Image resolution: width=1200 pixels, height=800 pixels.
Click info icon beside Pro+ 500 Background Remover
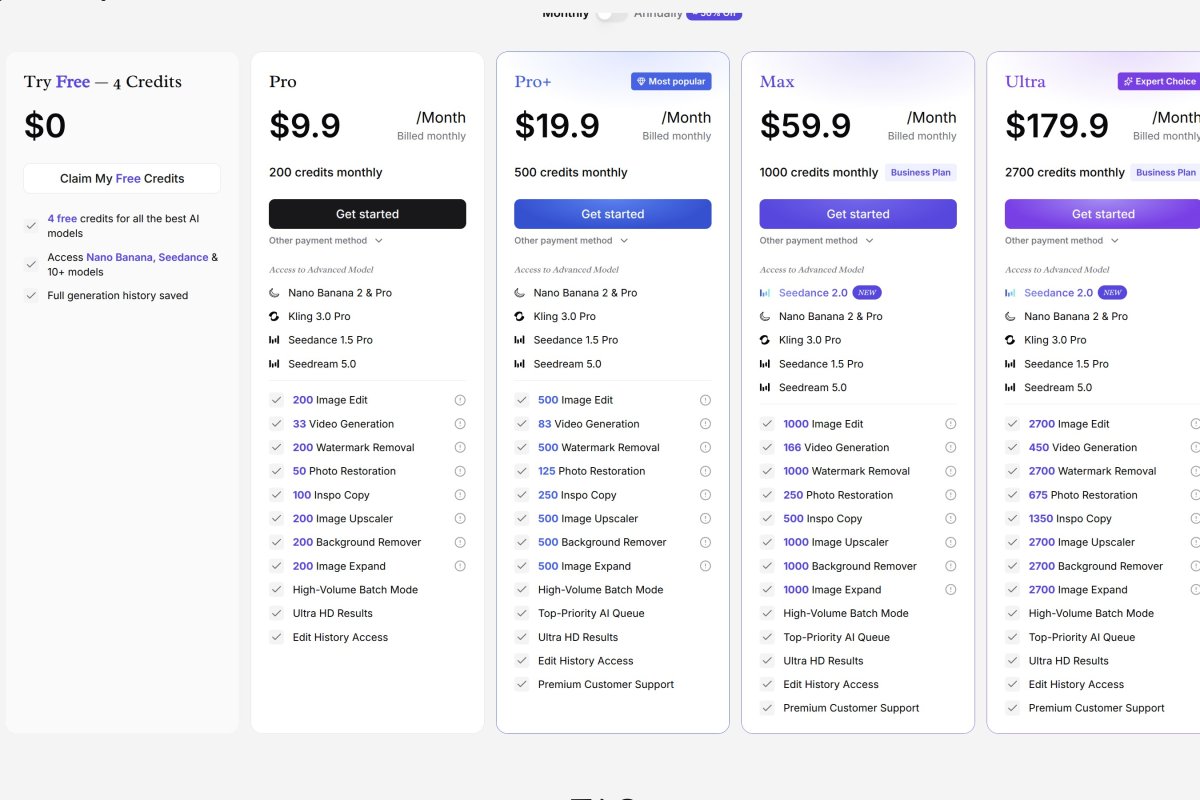pyautogui.click(x=705, y=542)
